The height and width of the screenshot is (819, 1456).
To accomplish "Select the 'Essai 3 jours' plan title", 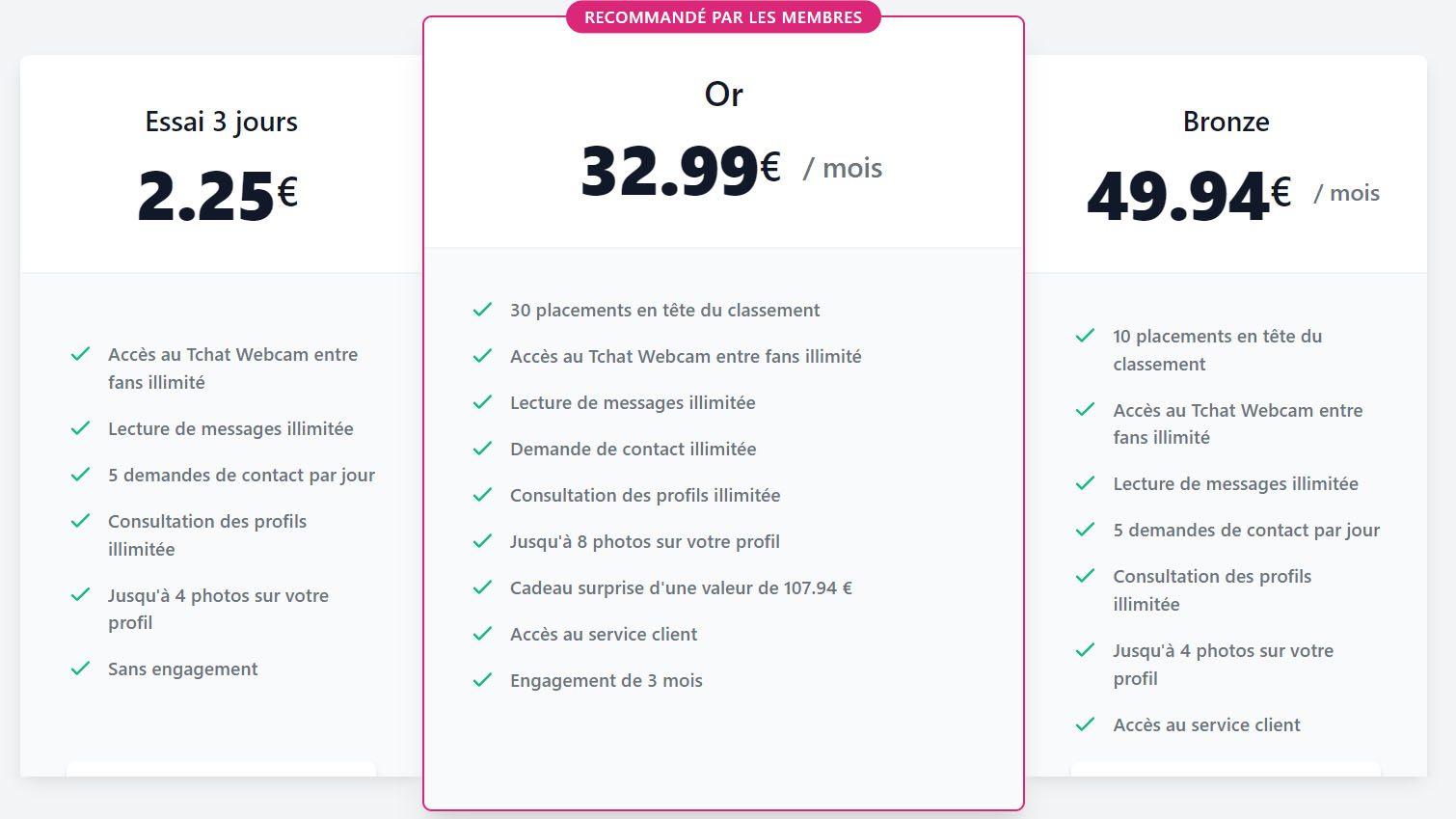I will [221, 122].
